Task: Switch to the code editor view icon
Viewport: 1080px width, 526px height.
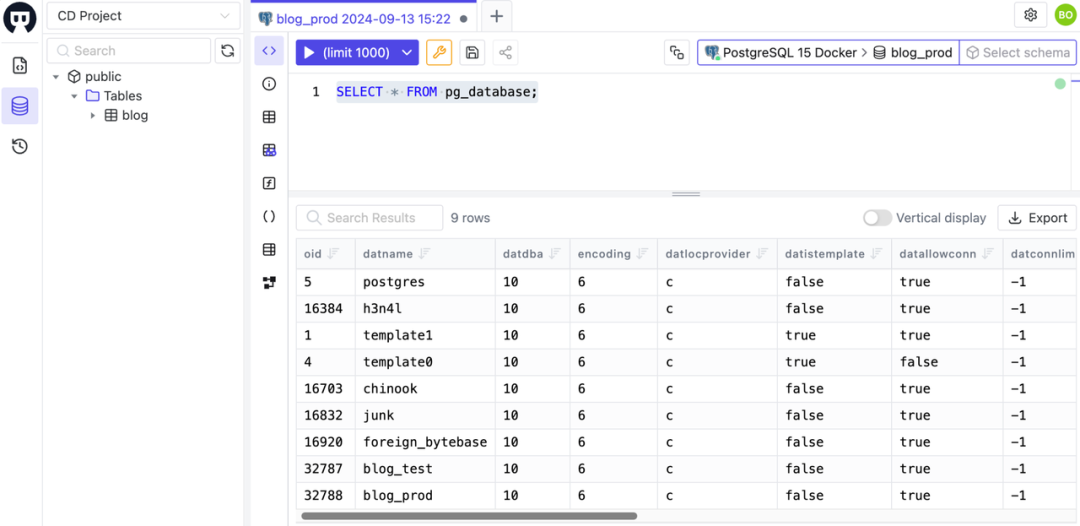Action: (x=269, y=51)
